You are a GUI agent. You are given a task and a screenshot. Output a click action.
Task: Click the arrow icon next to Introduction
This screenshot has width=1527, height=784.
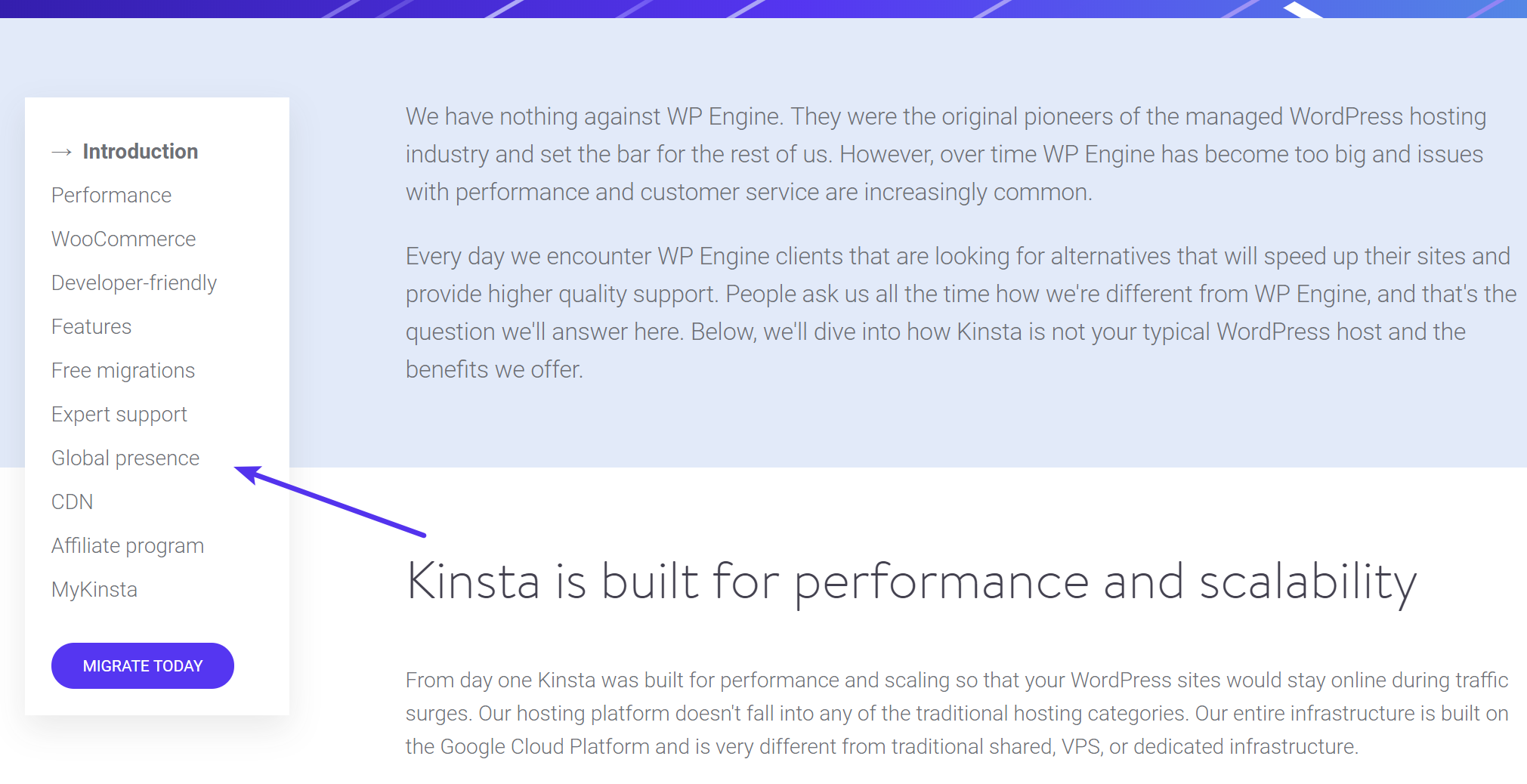62,151
